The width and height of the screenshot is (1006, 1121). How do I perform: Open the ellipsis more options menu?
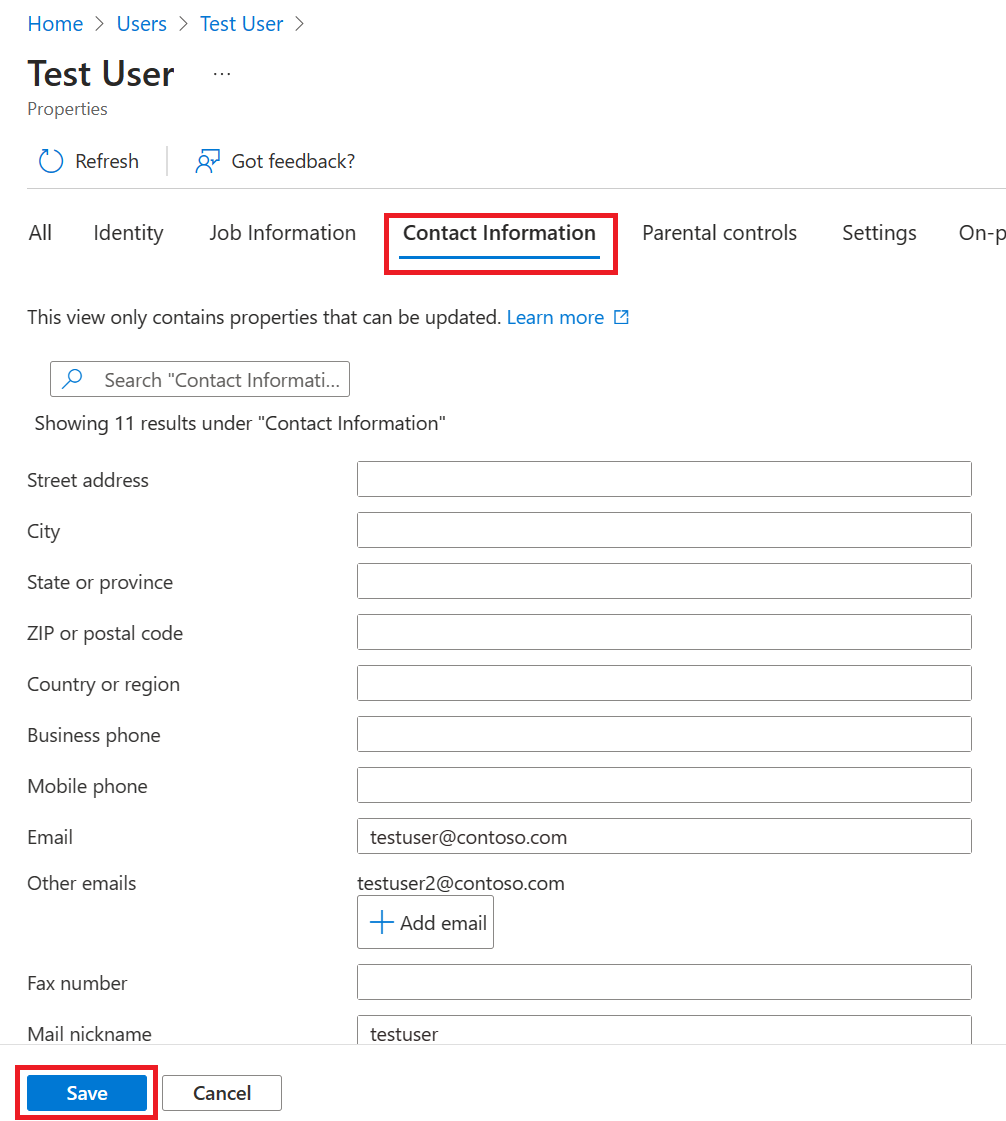222,74
